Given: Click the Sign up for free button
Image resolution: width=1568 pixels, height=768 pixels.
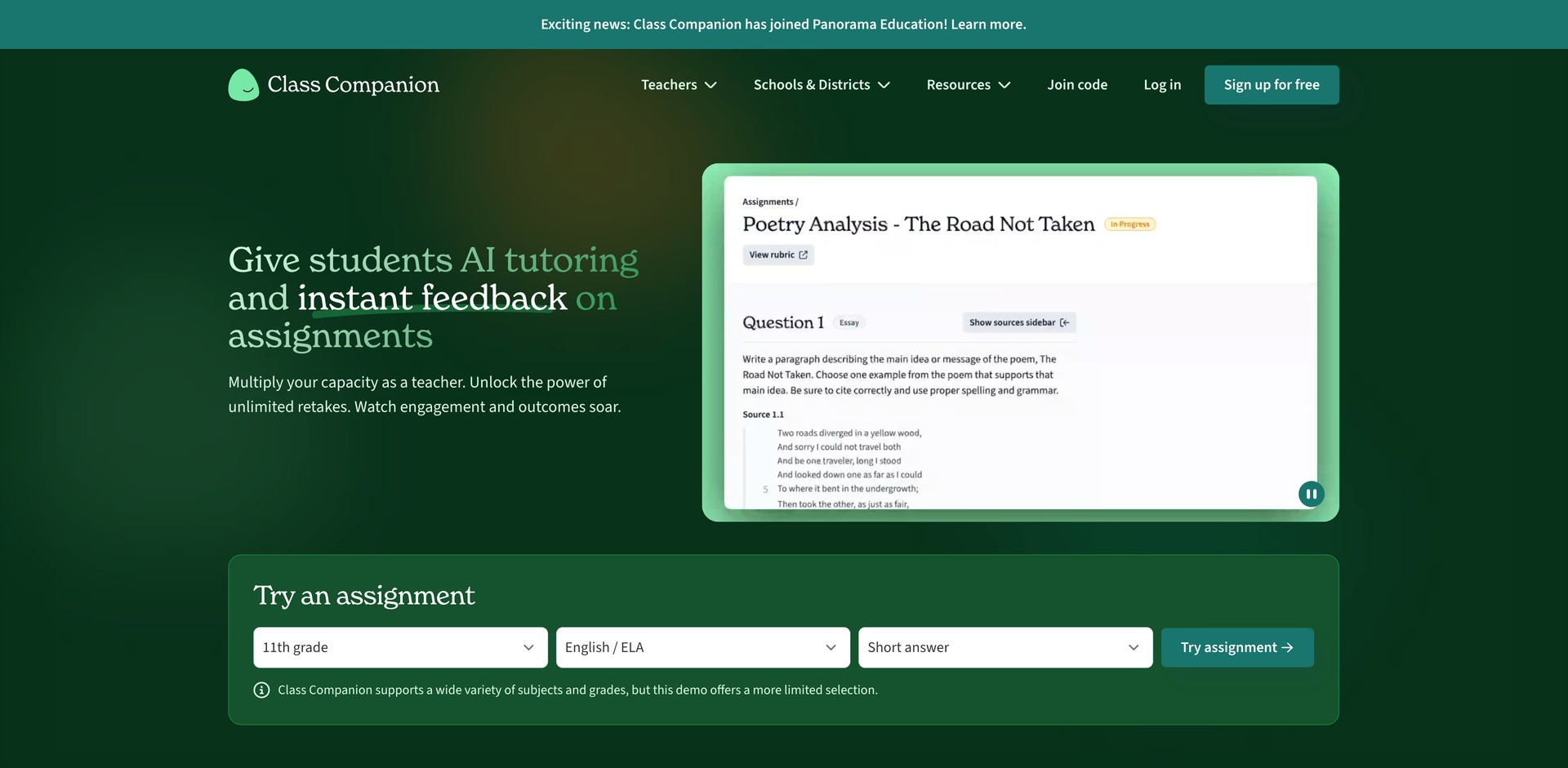Looking at the screenshot, I should point(1272,85).
